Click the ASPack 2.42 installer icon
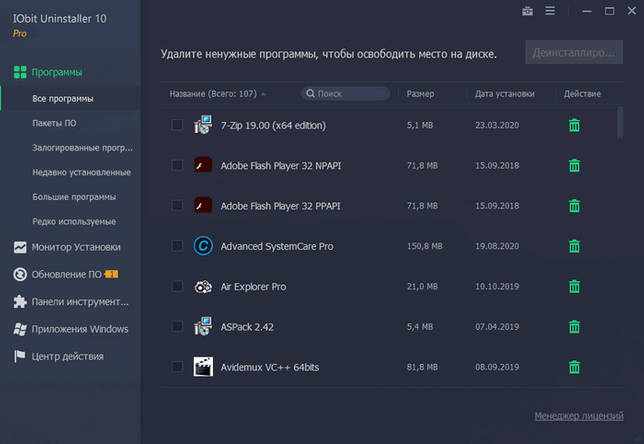Image resolution: width=644 pixels, height=444 pixels. coord(203,326)
